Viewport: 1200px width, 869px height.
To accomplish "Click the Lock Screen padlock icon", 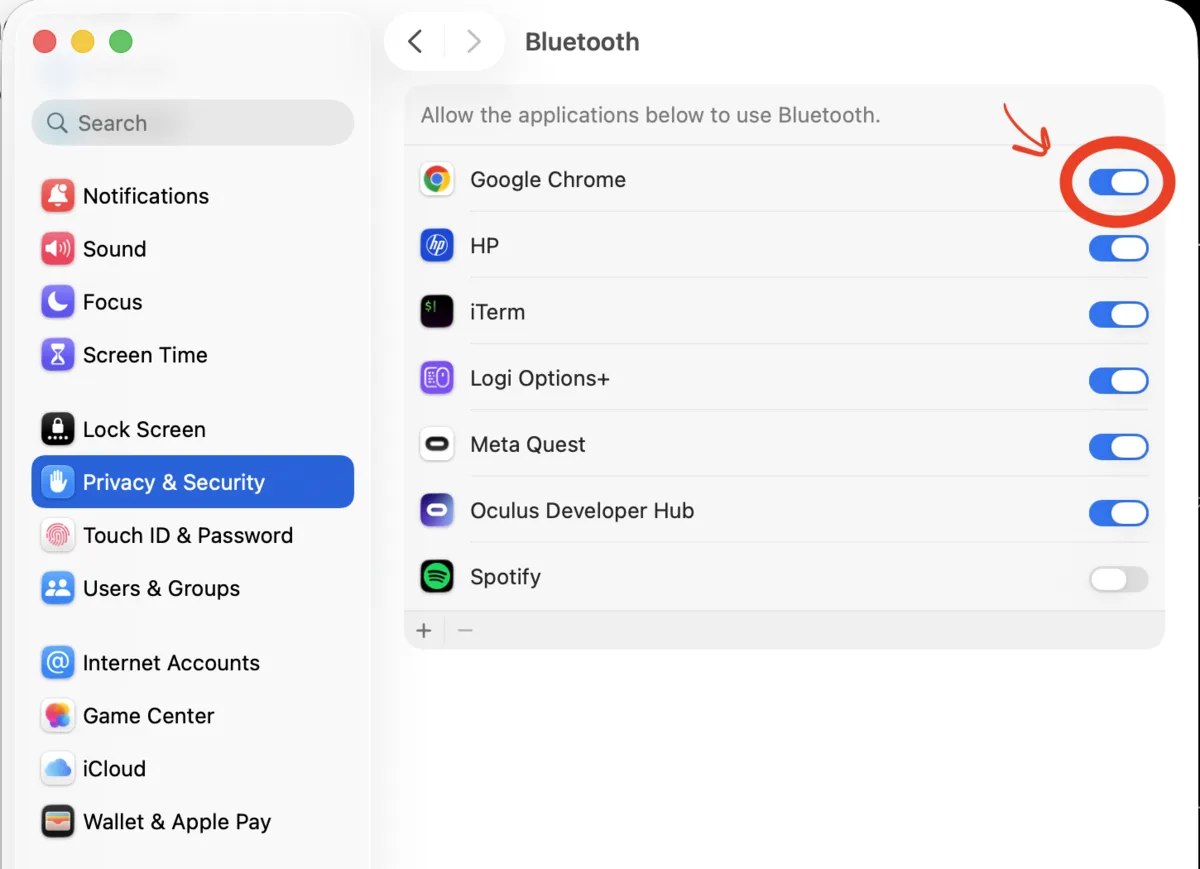I will coord(58,429).
